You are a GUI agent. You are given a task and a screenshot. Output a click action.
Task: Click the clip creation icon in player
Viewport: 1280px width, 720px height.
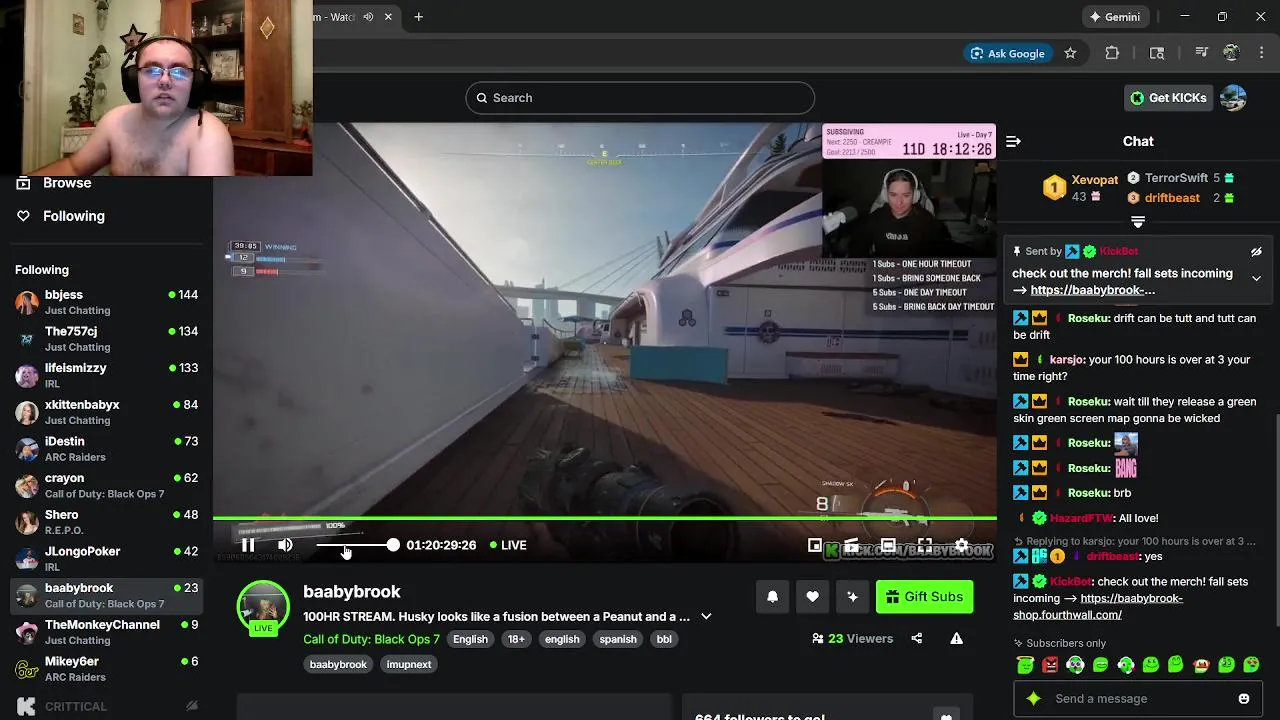click(x=851, y=545)
